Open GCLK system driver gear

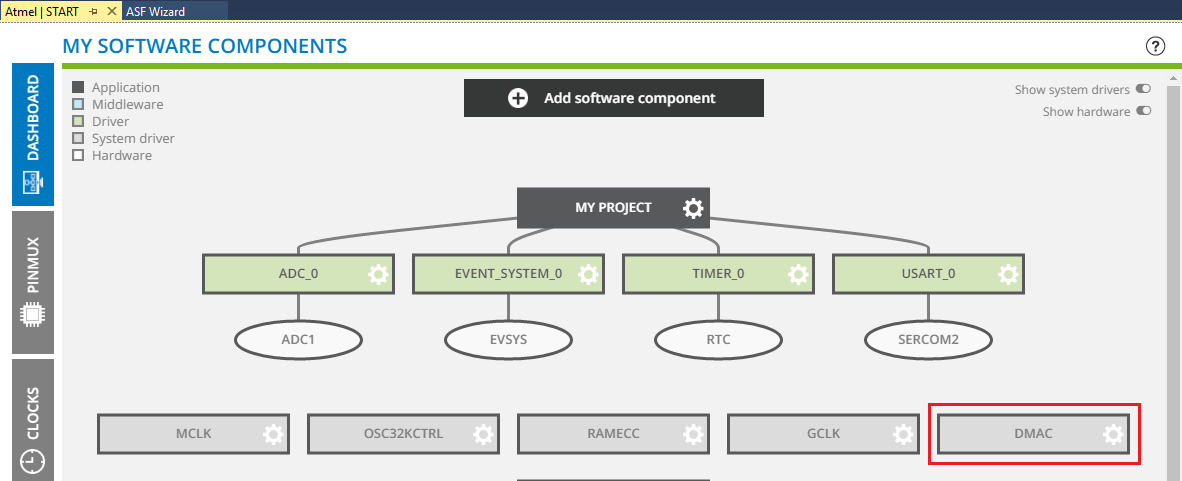tap(903, 434)
